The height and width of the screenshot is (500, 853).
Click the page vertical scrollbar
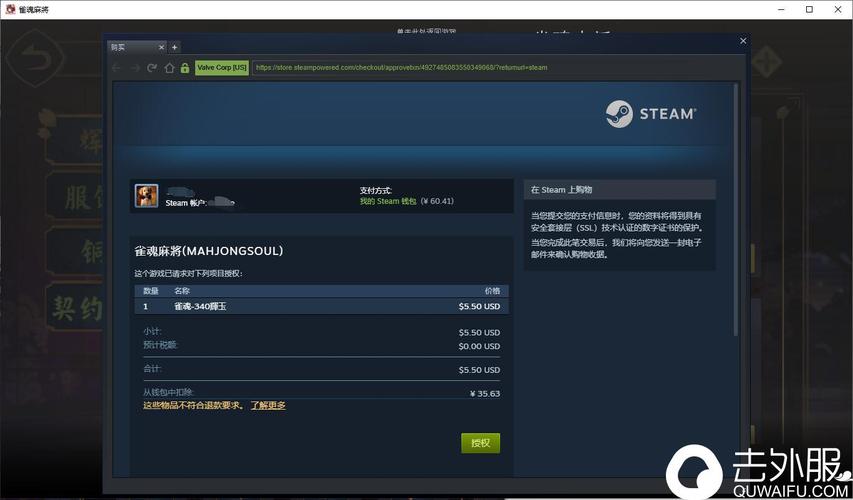click(x=737, y=209)
